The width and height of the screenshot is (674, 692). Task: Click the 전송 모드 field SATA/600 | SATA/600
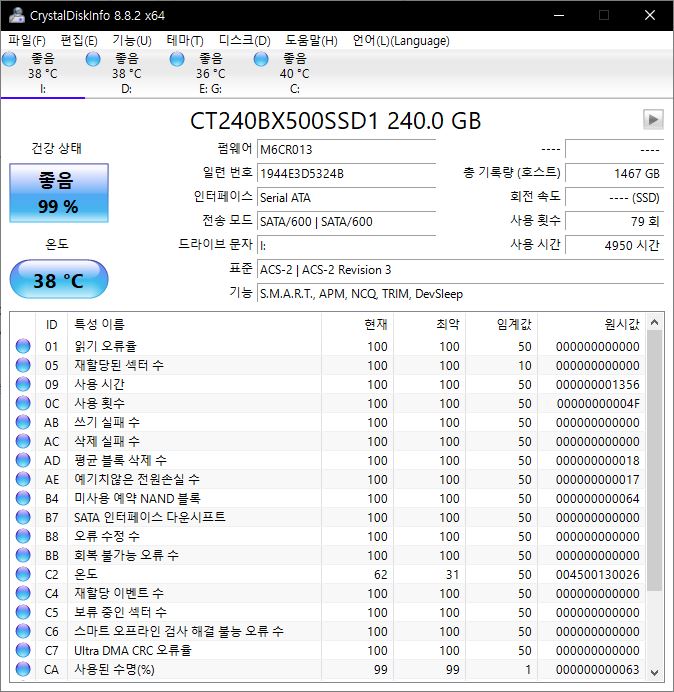pos(346,221)
